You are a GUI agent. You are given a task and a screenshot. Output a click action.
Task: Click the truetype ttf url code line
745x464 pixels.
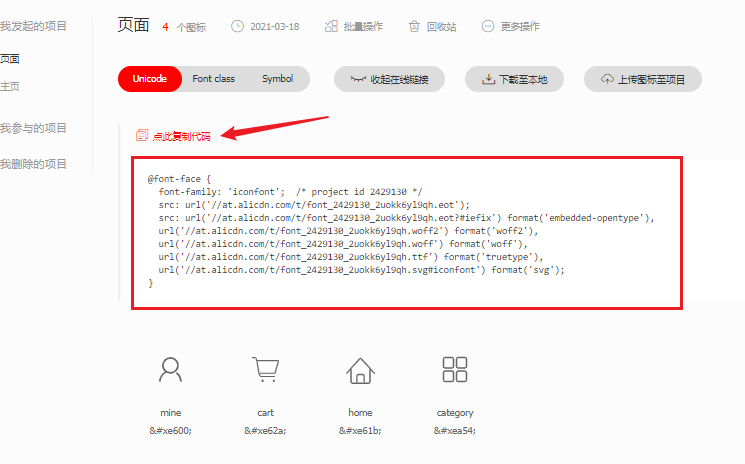(351, 257)
